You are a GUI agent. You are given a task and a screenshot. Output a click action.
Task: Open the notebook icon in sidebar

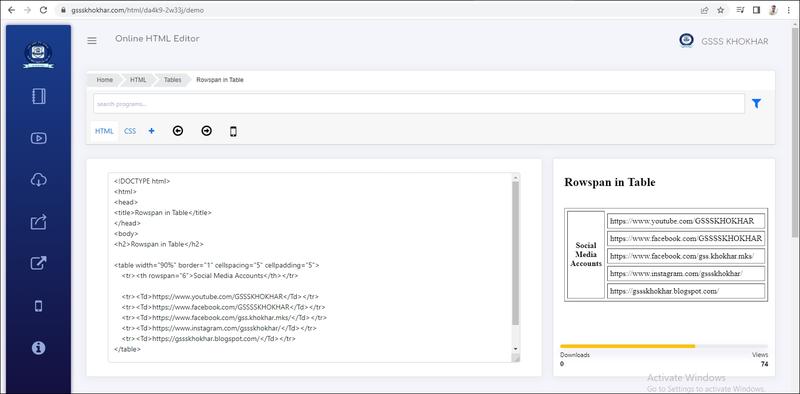tap(39, 96)
